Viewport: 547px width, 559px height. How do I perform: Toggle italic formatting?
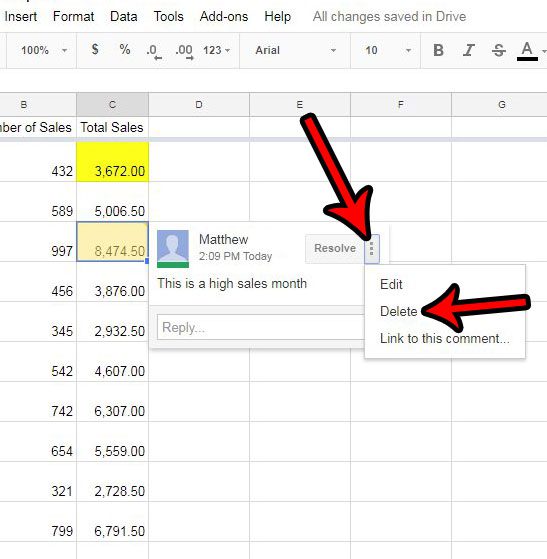coord(469,50)
